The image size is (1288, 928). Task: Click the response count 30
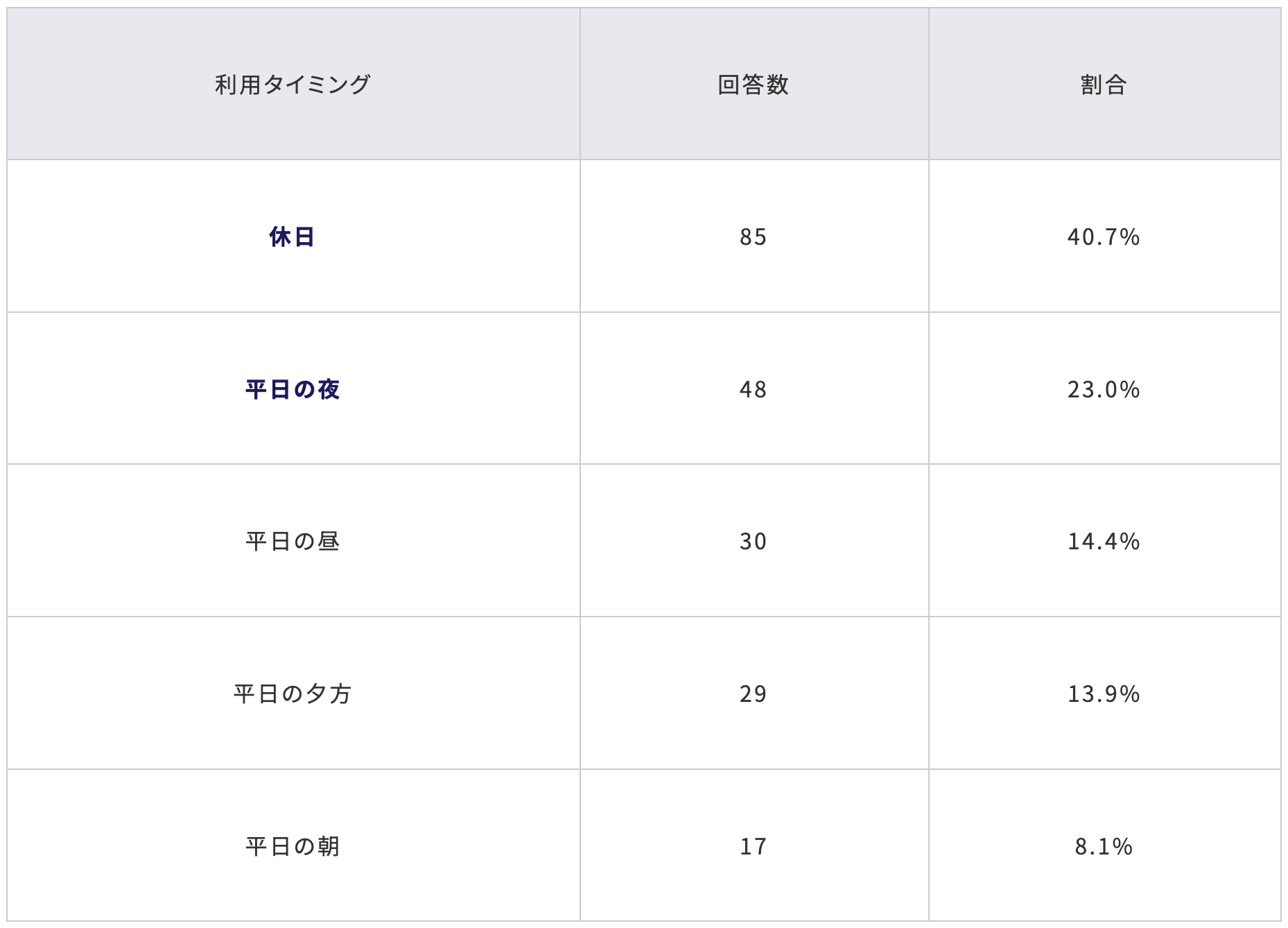[x=753, y=542]
